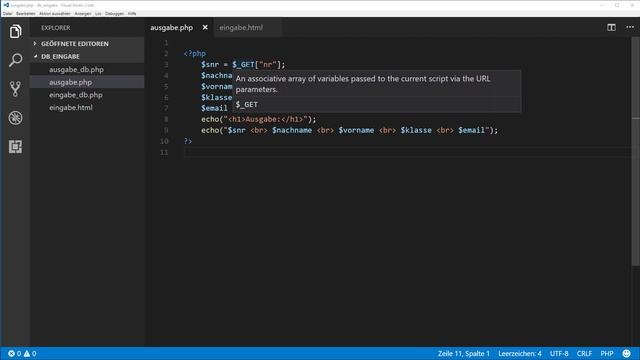This screenshot has height=360, width=640.
Task: Click Leerzeichen: 4 indentation setting
Action: pos(520,353)
